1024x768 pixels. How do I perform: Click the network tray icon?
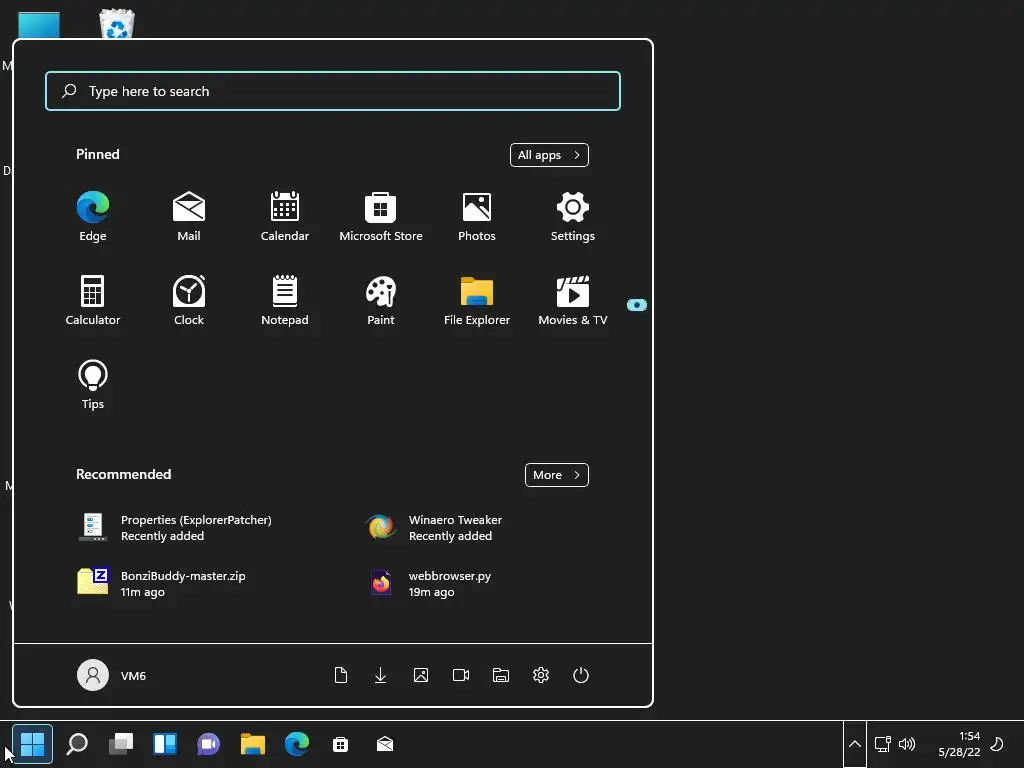(883, 744)
